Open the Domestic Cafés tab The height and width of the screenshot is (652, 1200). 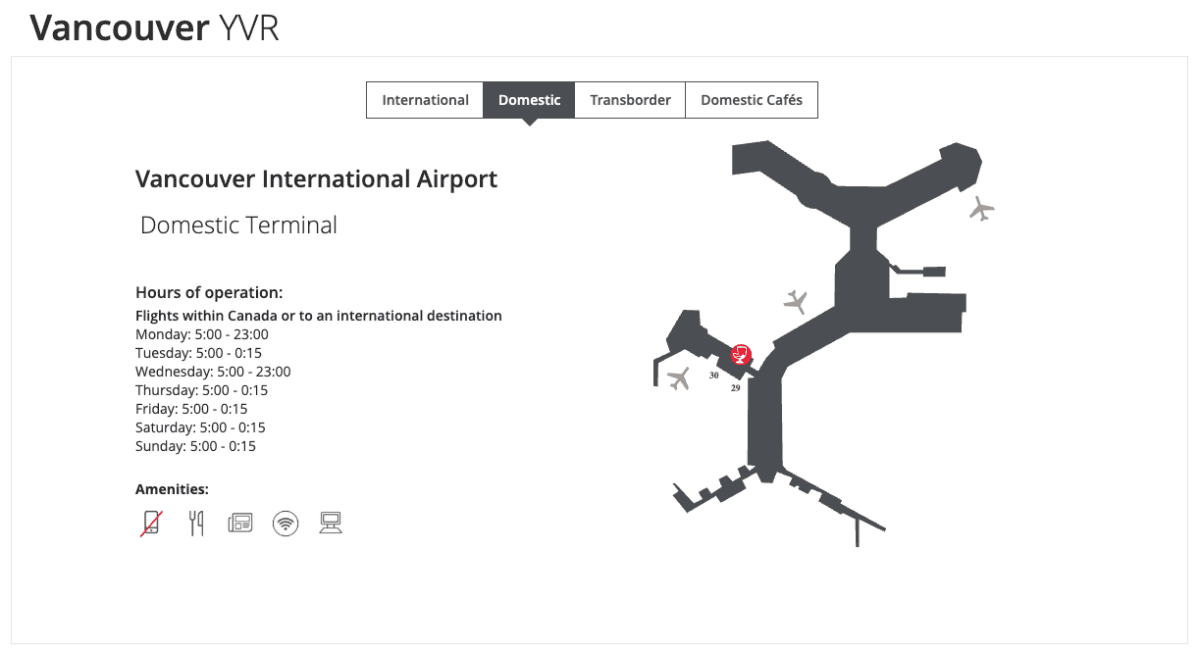(751, 100)
